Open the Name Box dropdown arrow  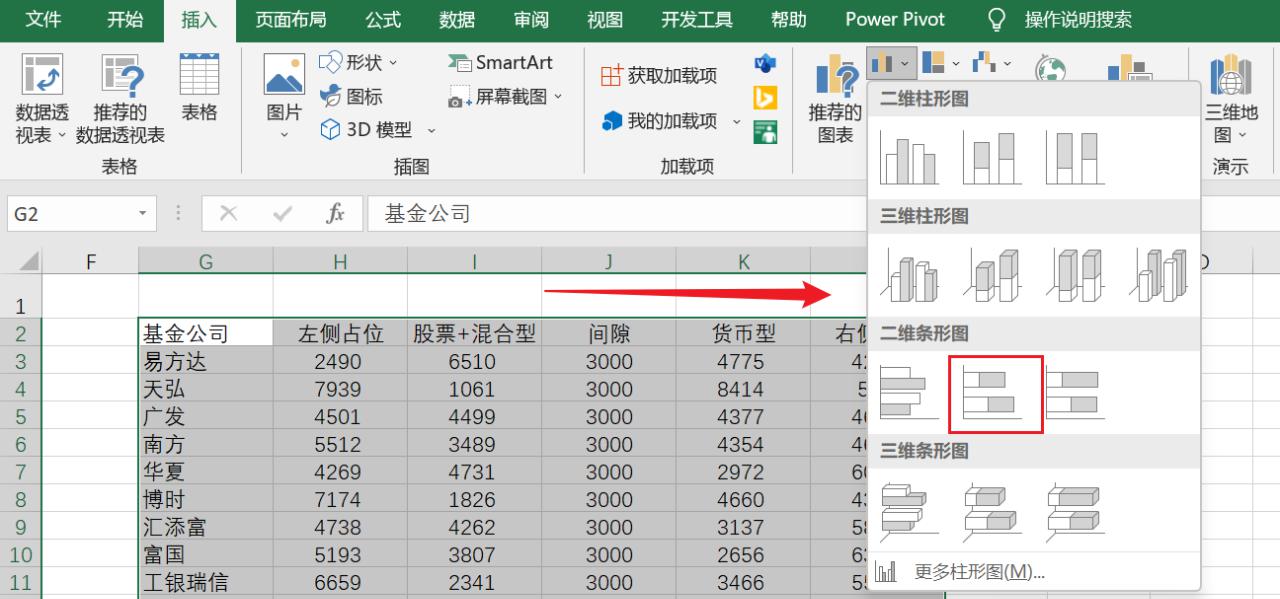coord(142,213)
